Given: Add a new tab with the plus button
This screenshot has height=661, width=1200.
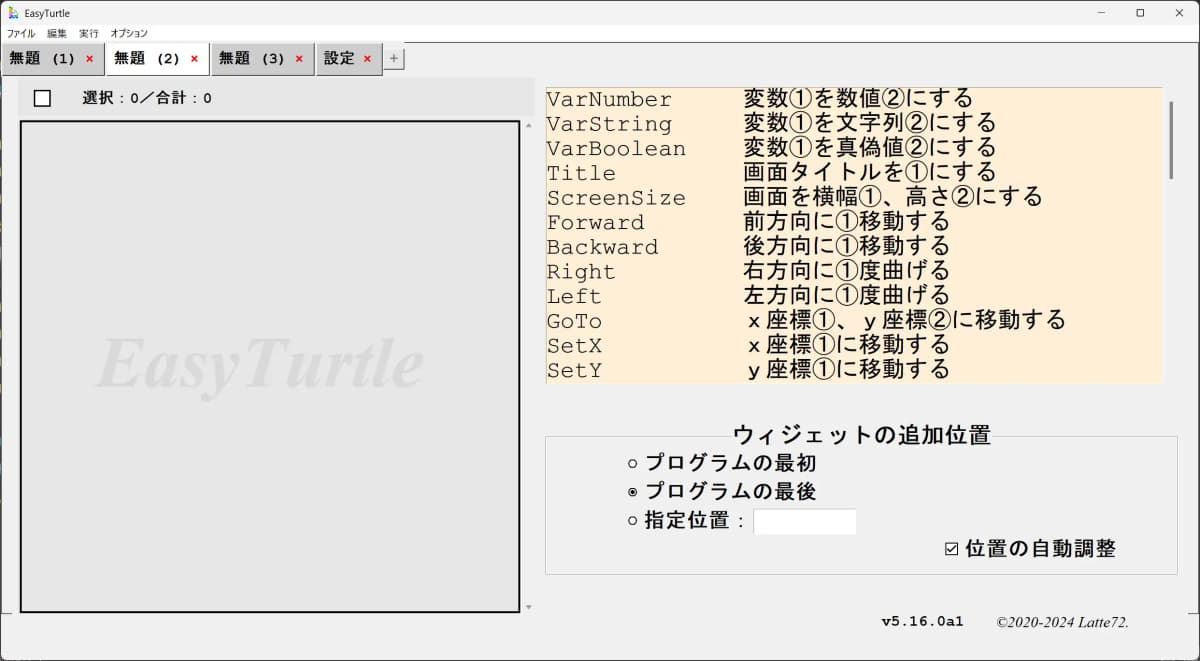Looking at the screenshot, I should point(394,59).
